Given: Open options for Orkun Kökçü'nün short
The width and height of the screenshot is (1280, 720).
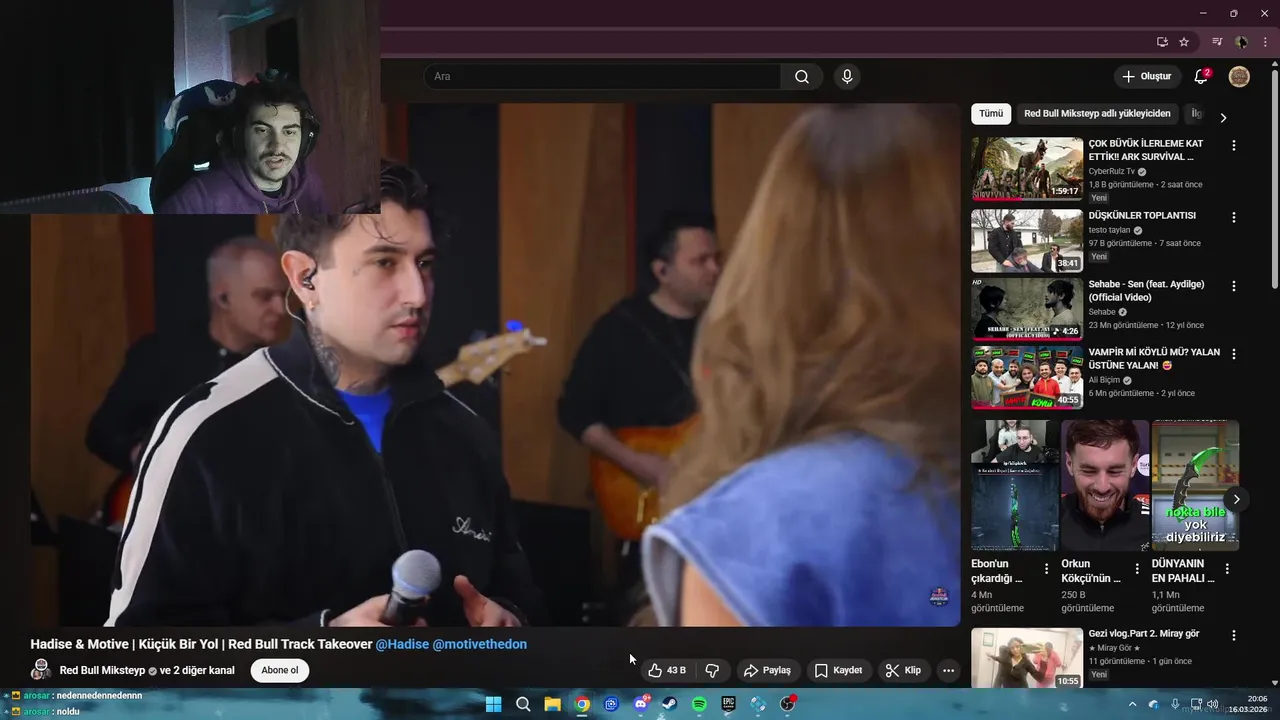Looking at the screenshot, I should pyautogui.click(x=1137, y=568).
